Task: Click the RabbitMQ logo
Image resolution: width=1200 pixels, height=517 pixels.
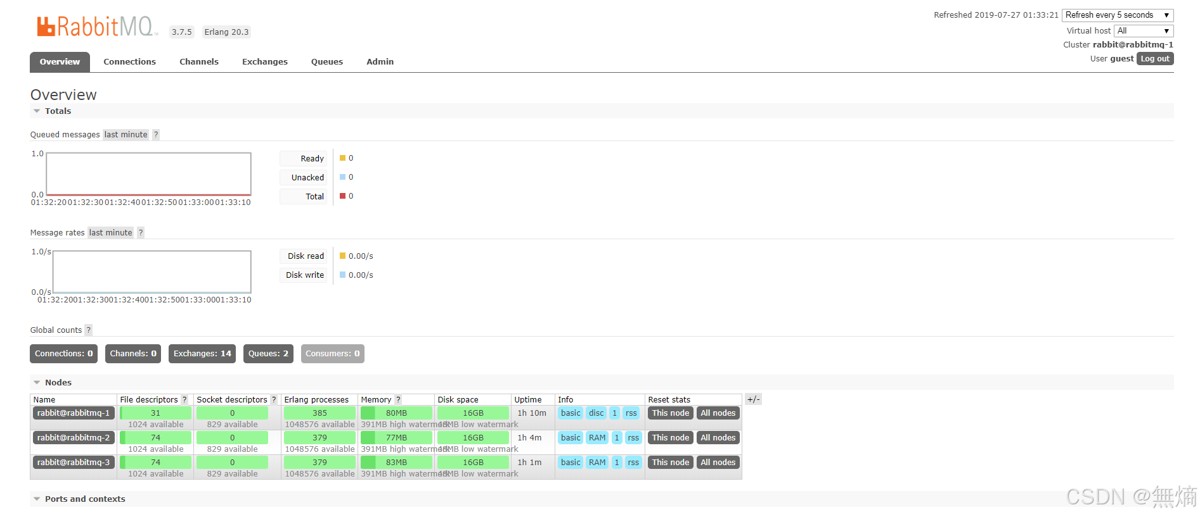Action: click(x=97, y=27)
